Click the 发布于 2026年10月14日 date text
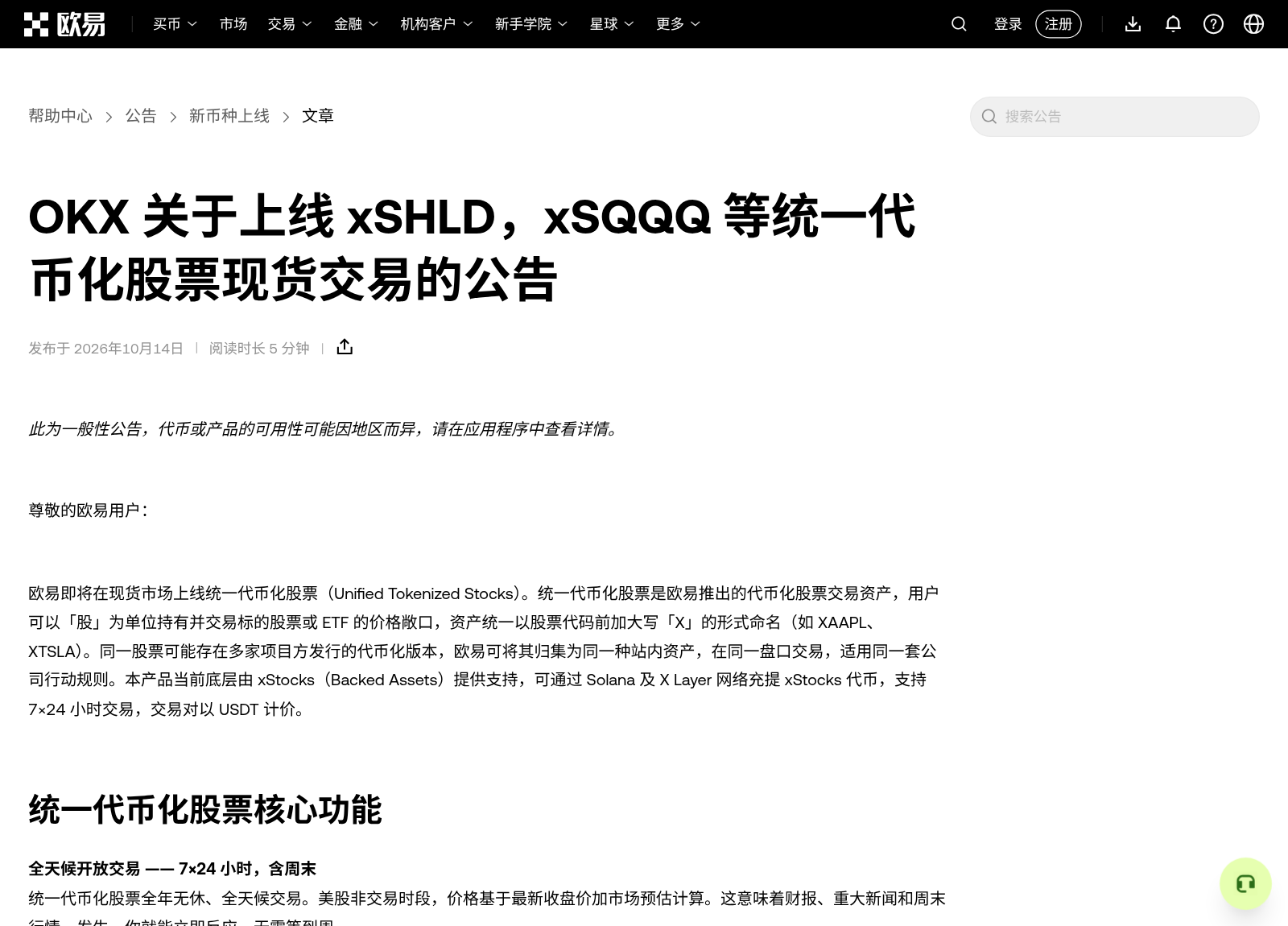 pos(106,348)
